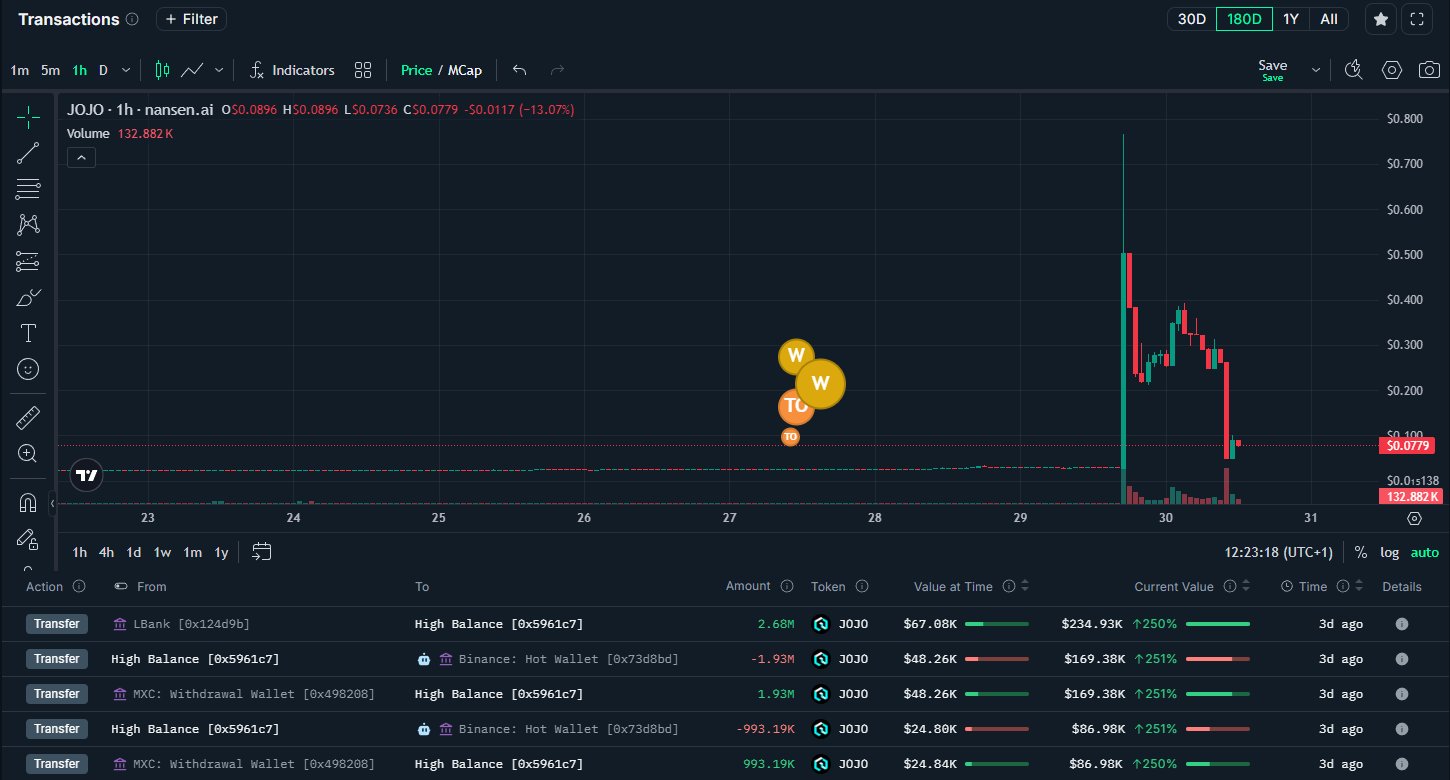Screen dimensions: 1450x780
Task: Toggle percentage scale mode
Action: pyautogui.click(x=1361, y=552)
